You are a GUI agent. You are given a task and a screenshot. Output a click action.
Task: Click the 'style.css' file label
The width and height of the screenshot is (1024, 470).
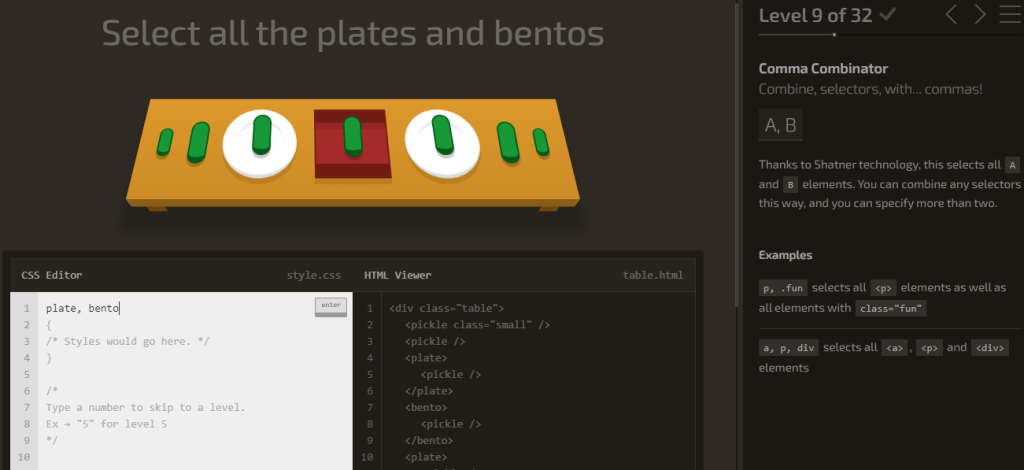point(313,275)
